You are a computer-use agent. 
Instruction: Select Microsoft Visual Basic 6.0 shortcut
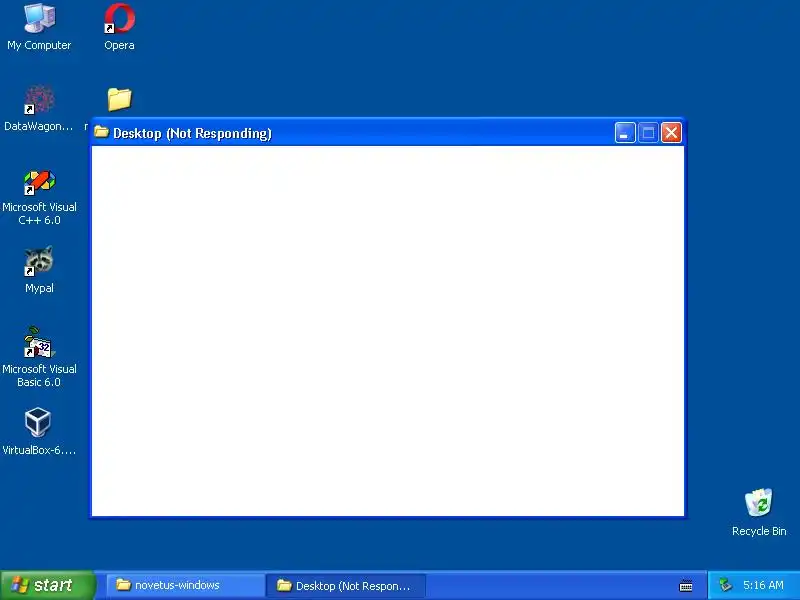tap(39, 357)
